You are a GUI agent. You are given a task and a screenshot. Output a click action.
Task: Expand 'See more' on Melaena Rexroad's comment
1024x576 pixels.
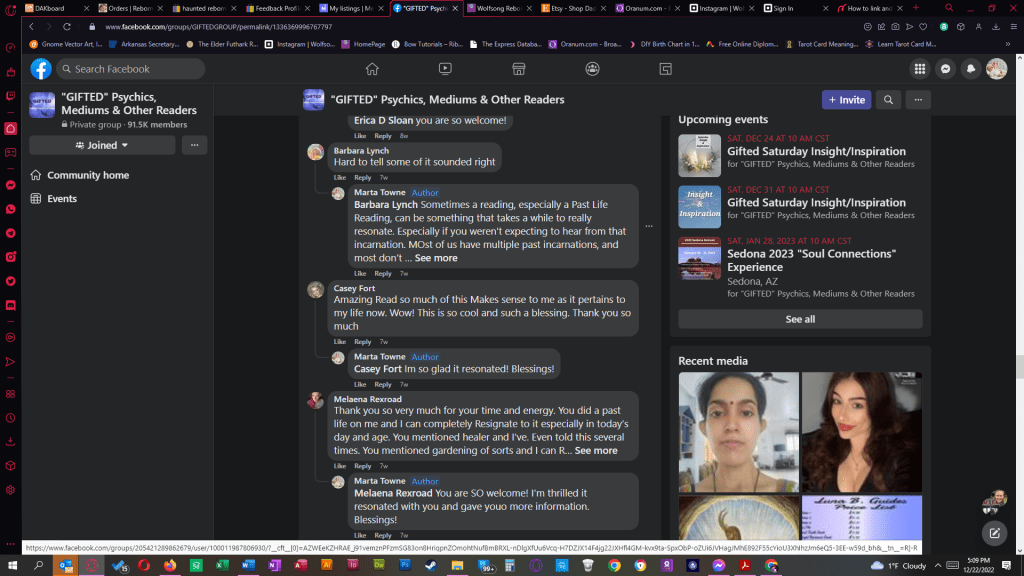pyautogui.click(x=596, y=451)
